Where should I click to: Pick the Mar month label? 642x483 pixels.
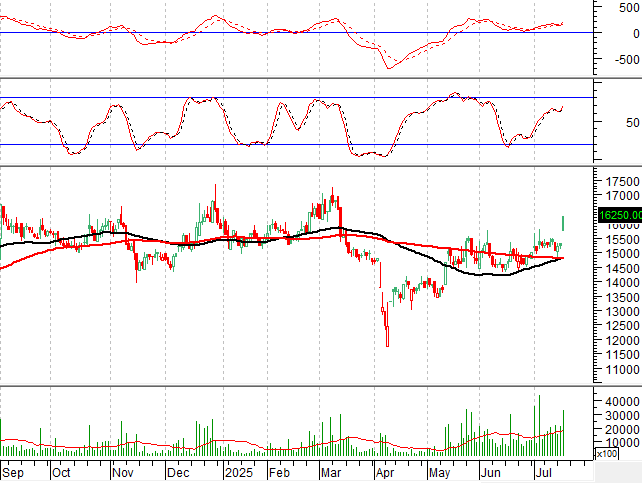point(331,473)
